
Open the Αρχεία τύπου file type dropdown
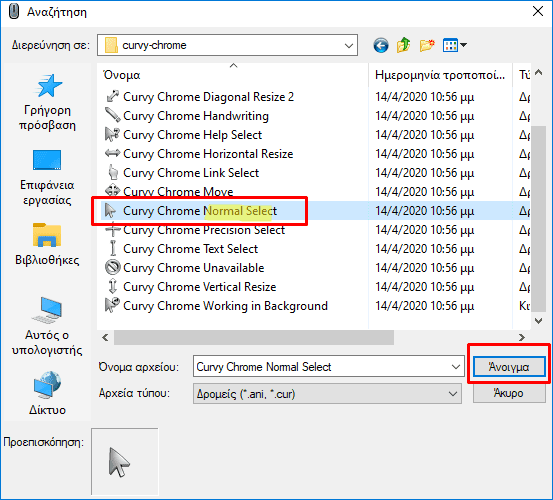(x=327, y=394)
